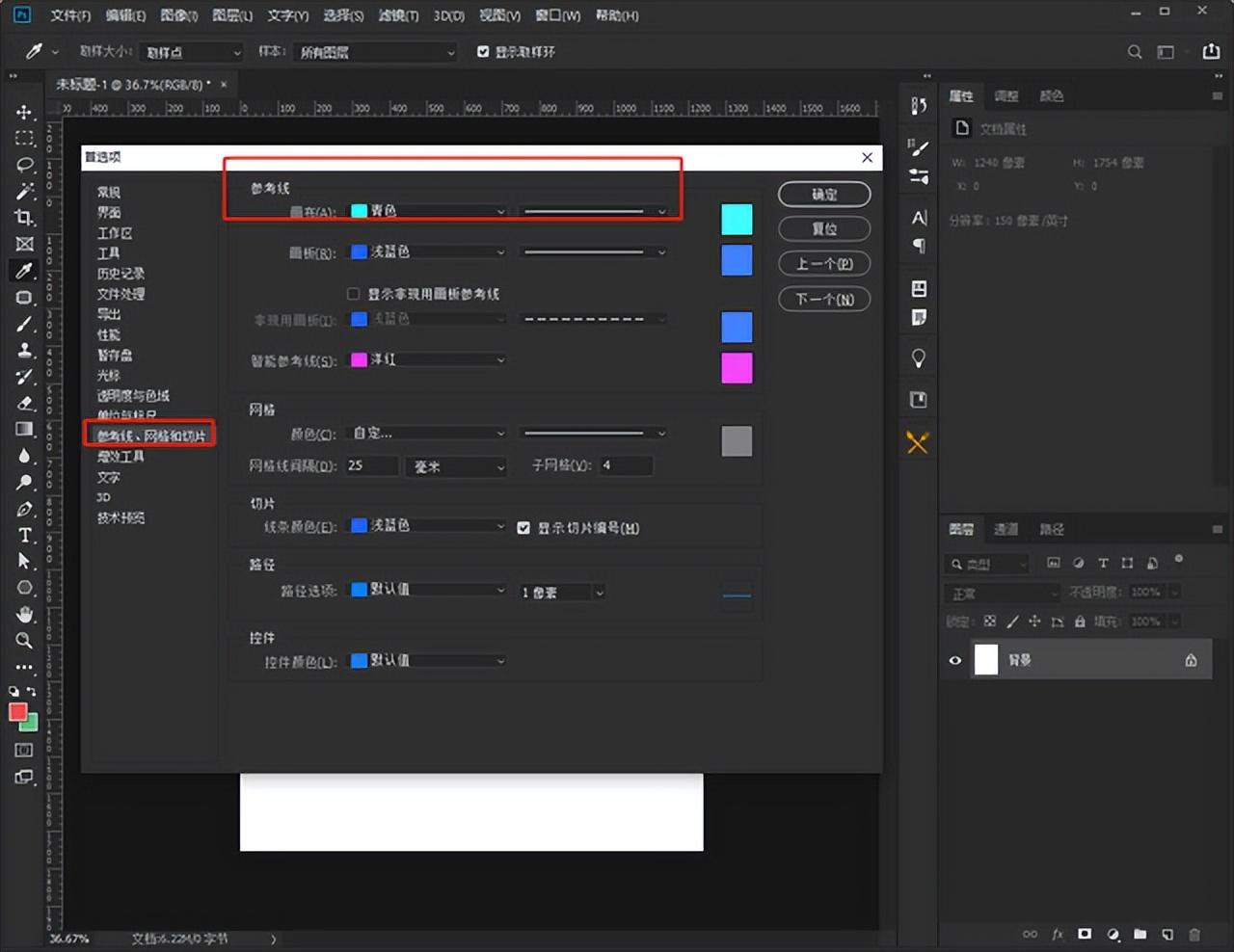This screenshot has height=952, width=1234.
Task: Click the 确定 button
Action: (x=824, y=195)
